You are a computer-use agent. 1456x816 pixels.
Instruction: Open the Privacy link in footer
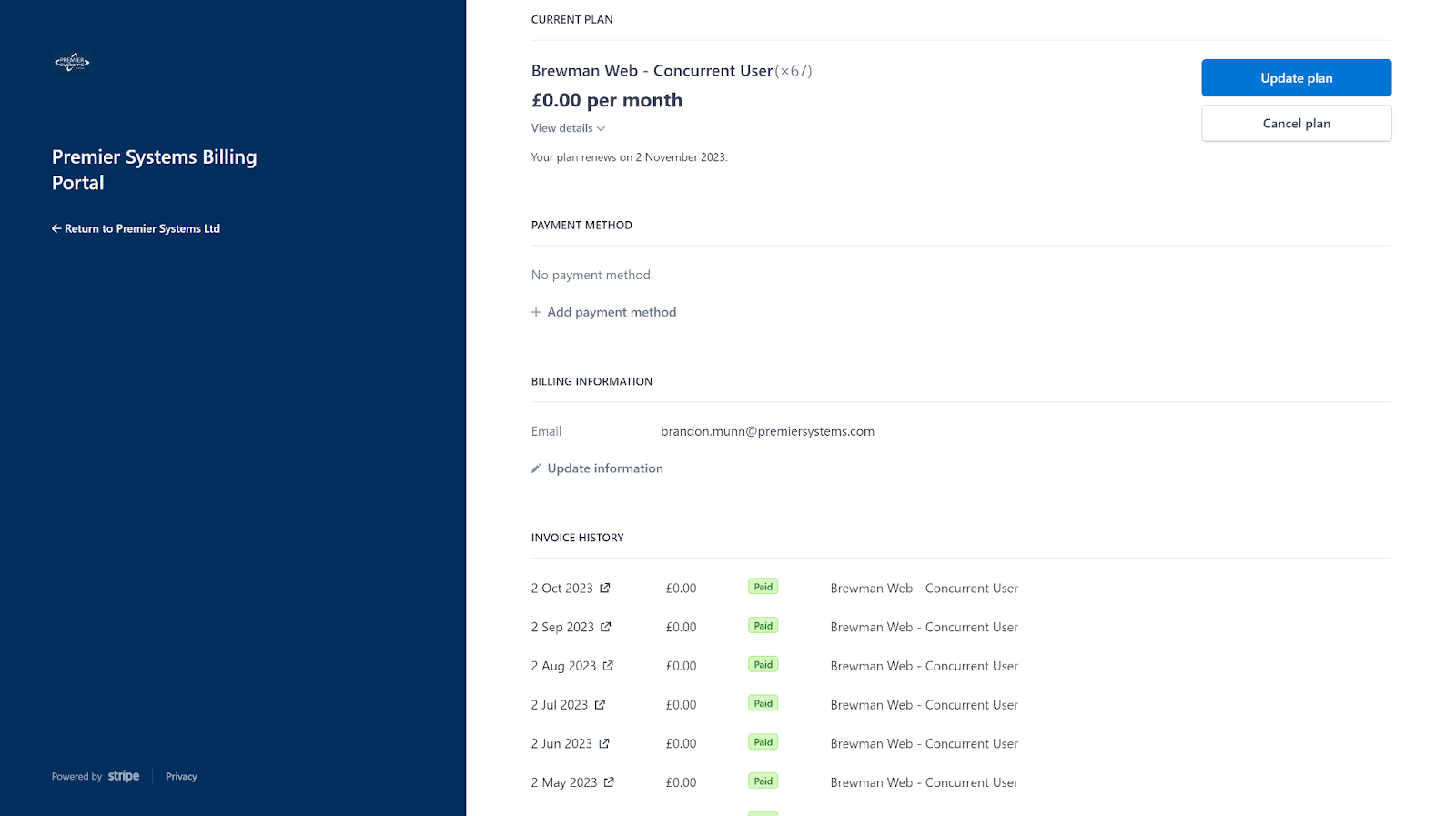pos(181,776)
